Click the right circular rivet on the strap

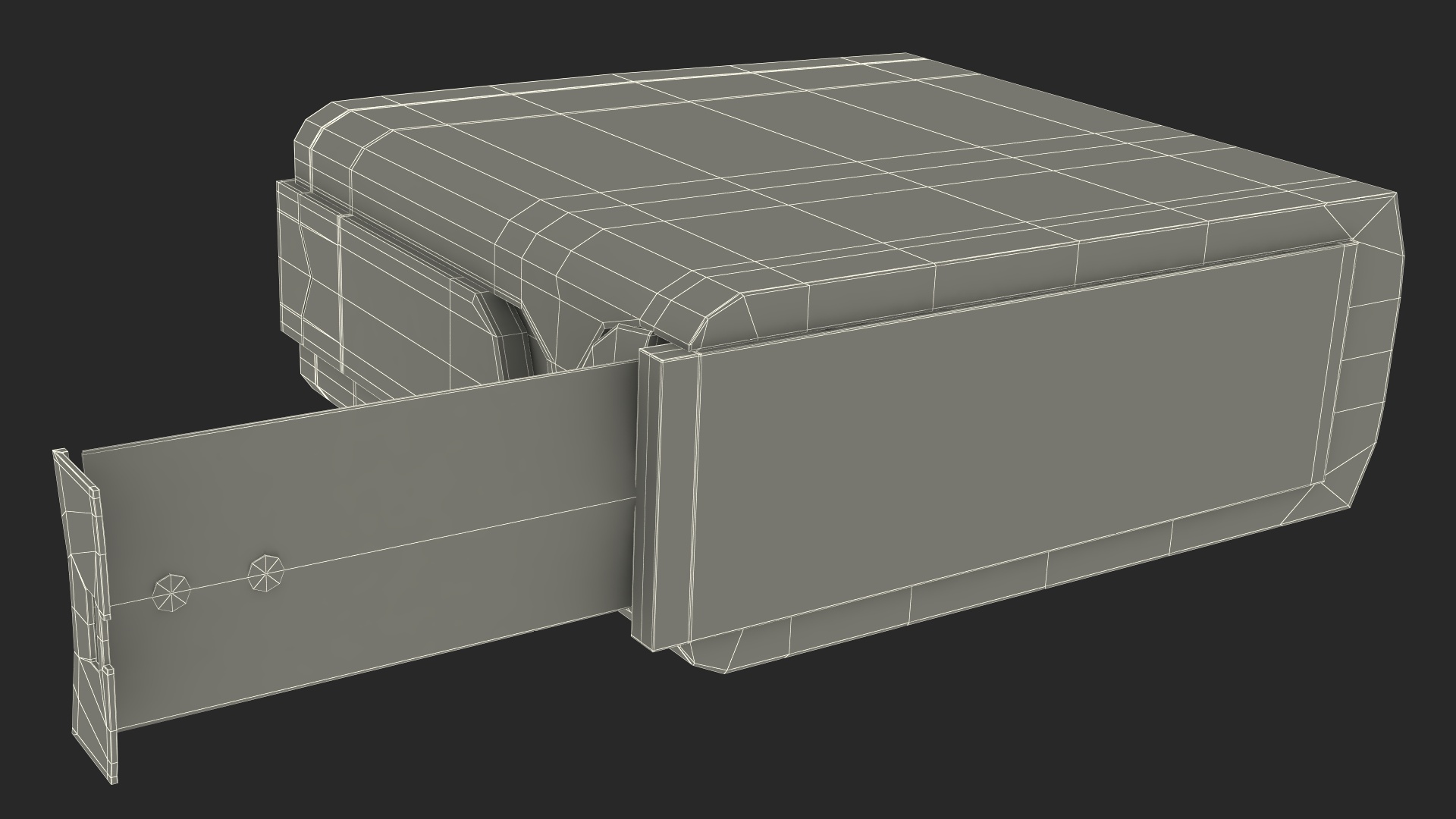click(x=266, y=573)
